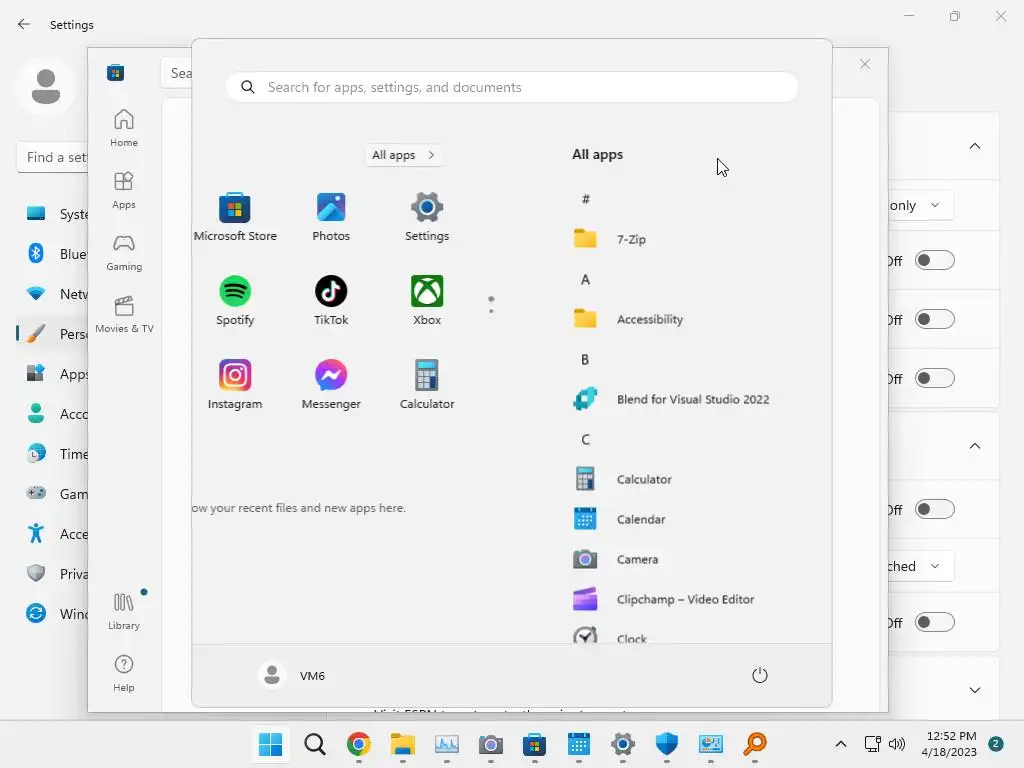The image size is (1024, 768).
Task: Toggle the fourth Off switch in Settings
Action: [935, 509]
